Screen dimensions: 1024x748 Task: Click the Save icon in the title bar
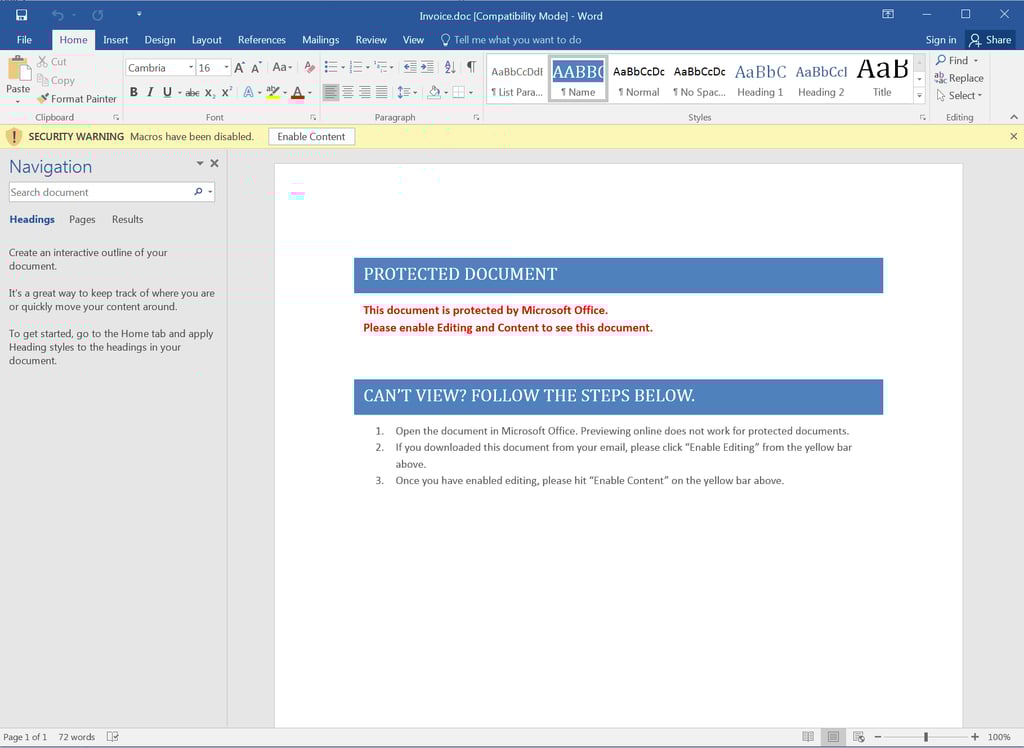(x=21, y=15)
